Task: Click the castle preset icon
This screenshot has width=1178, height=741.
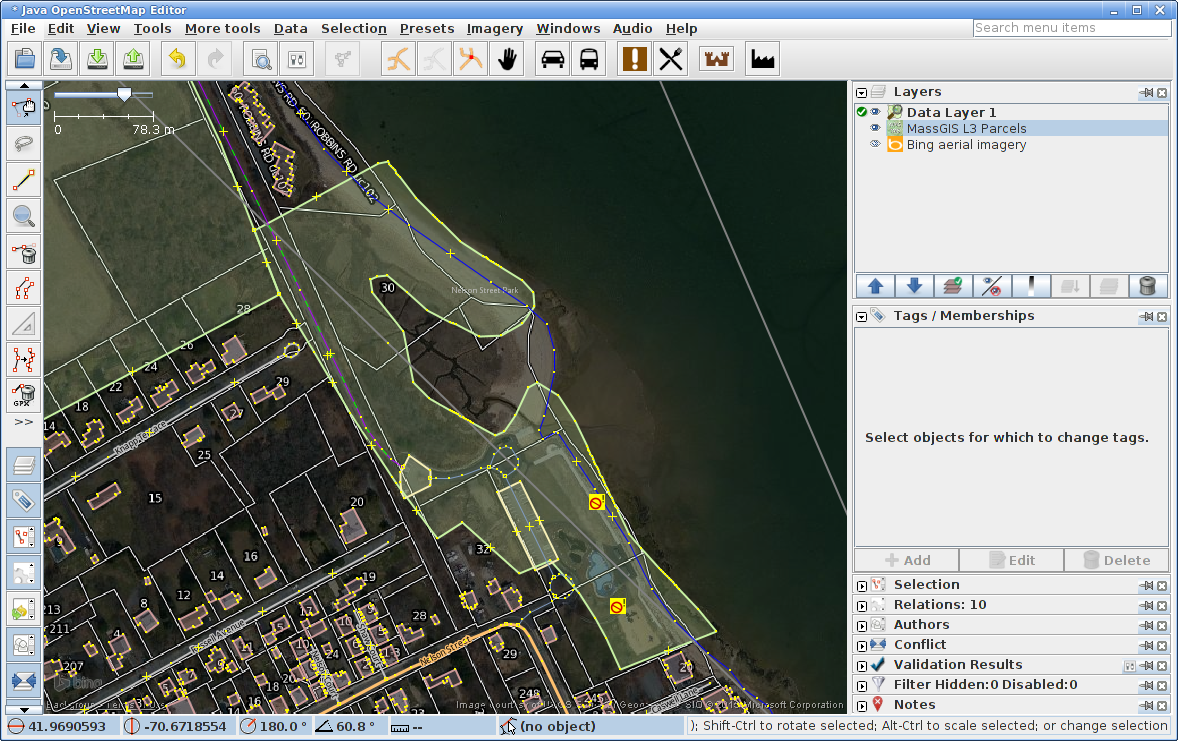Action: [x=717, y=59]
